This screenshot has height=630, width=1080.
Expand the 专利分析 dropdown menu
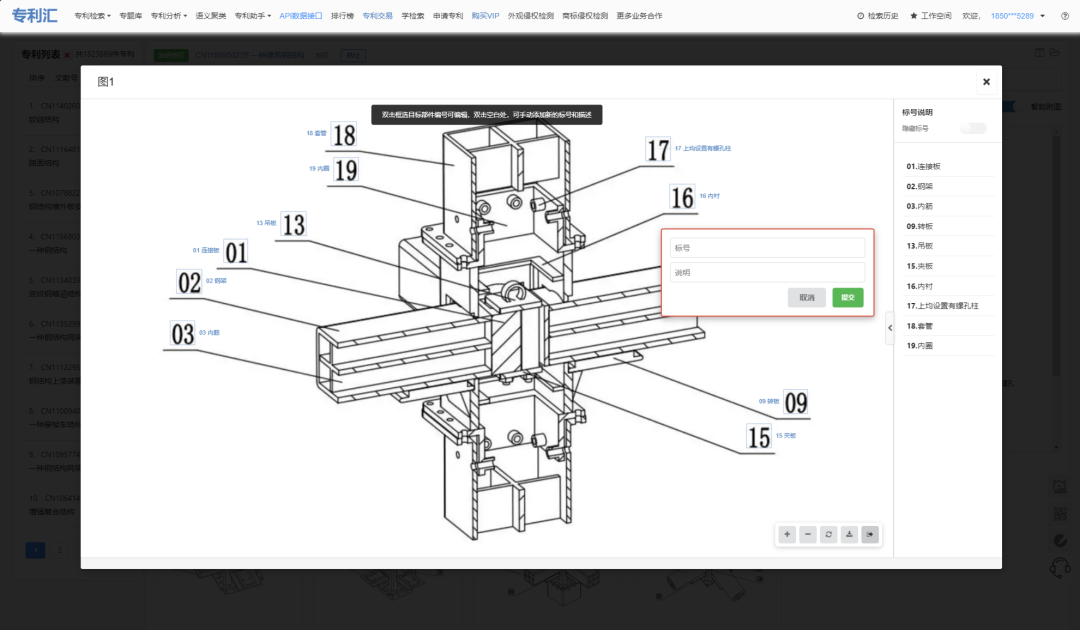168,16
